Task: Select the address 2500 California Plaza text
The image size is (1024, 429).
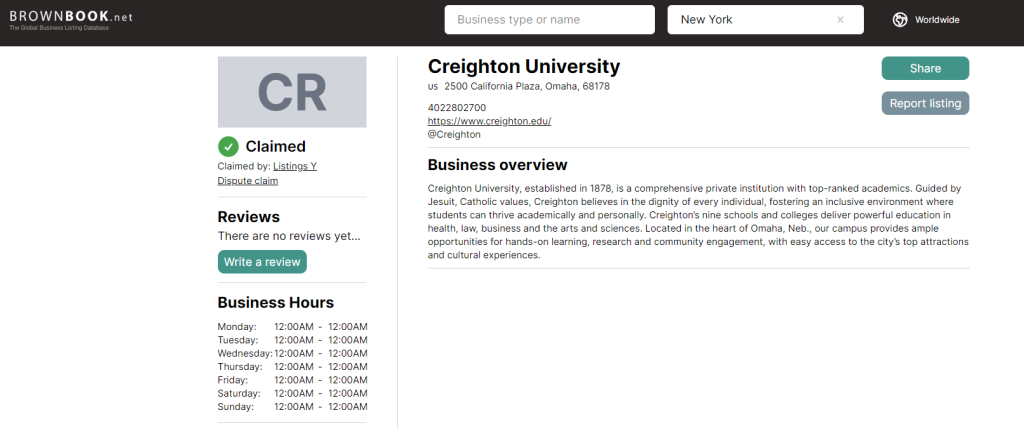Action: [526, 86]
